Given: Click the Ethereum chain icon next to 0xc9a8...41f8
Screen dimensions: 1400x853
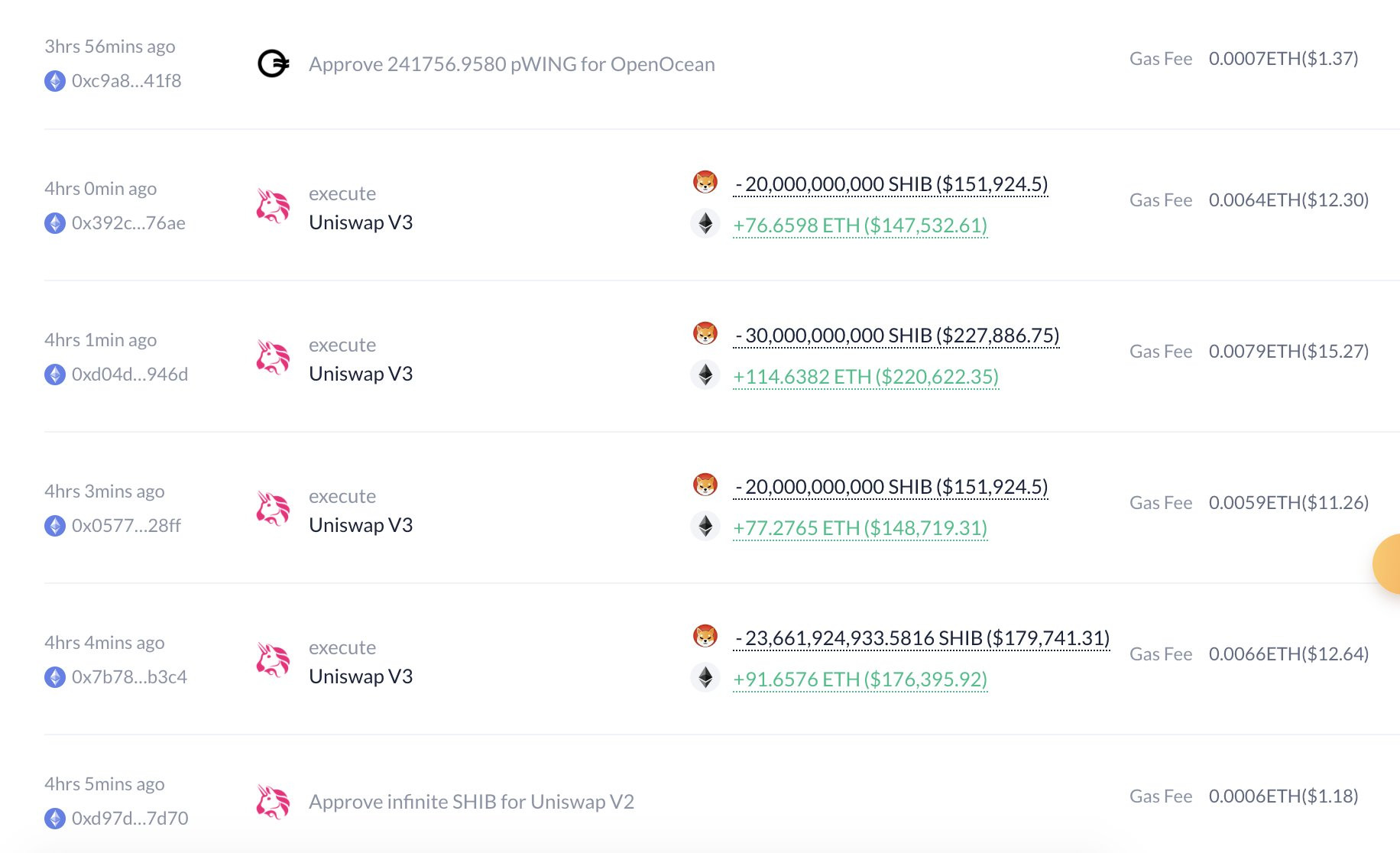Looking at the screenshot, I should (55, 81).
